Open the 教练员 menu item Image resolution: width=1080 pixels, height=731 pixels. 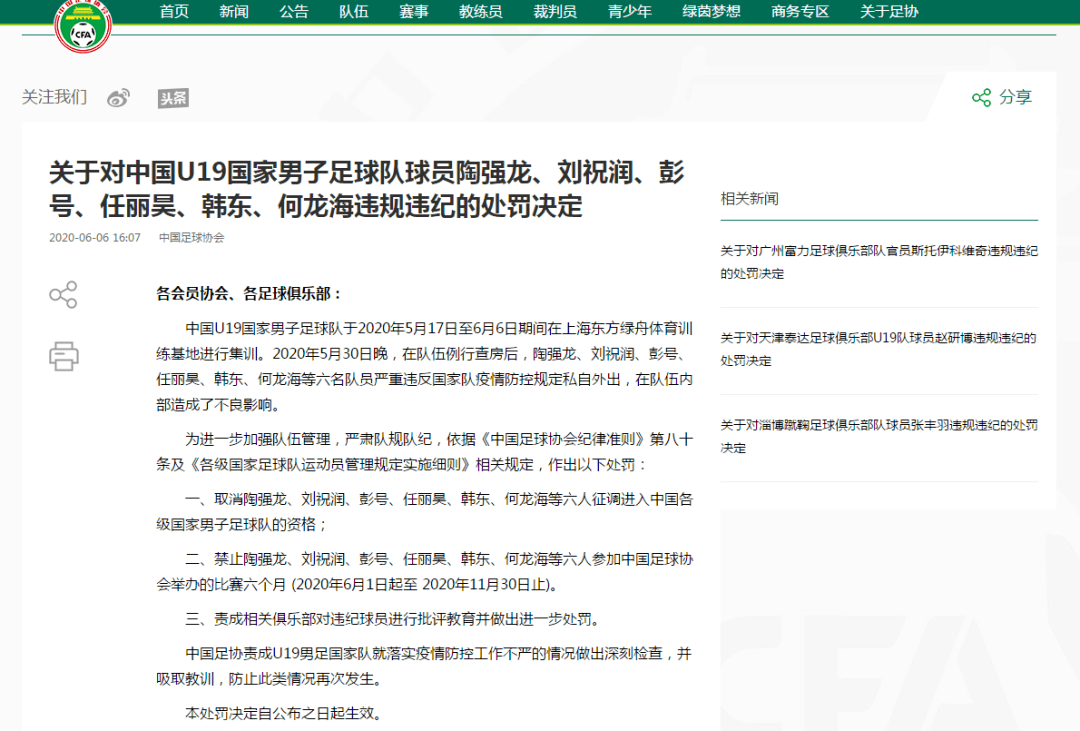481,11
